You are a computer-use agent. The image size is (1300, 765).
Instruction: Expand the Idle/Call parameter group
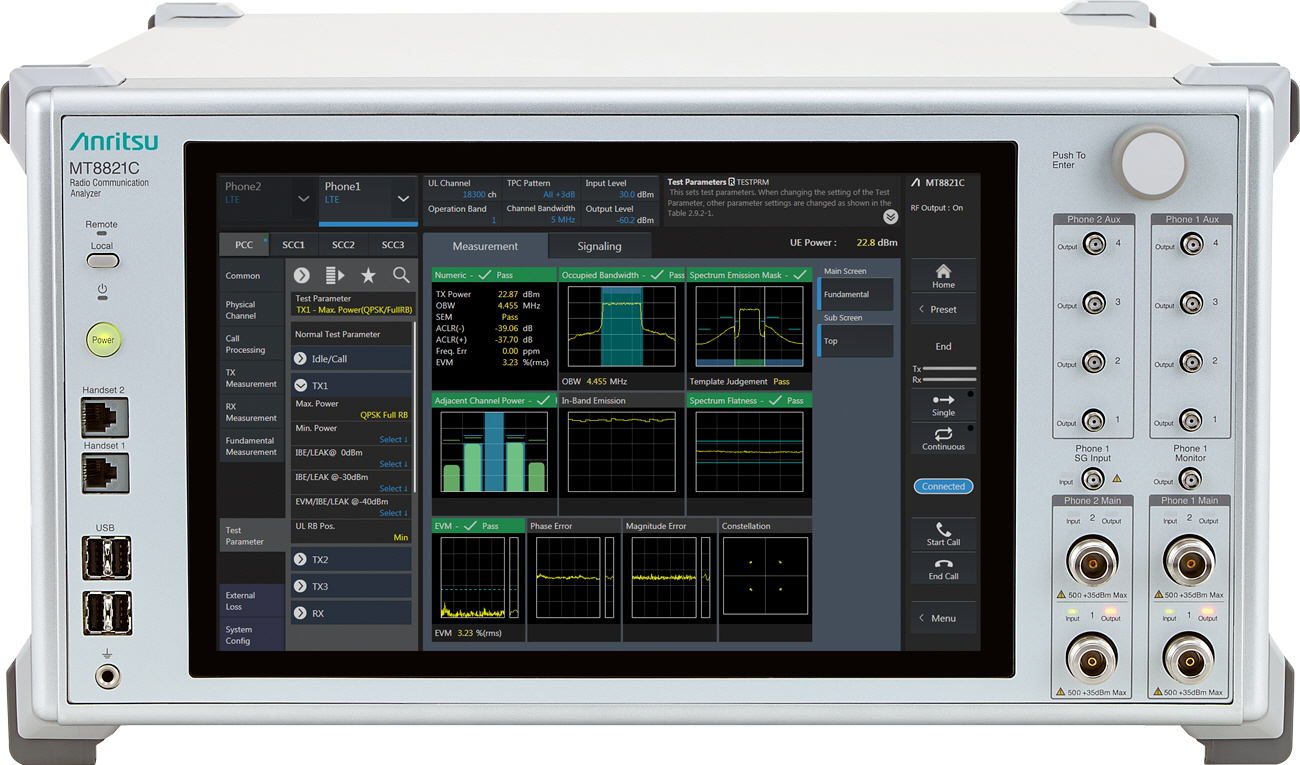pyautogui.click(x=351, y=358)
